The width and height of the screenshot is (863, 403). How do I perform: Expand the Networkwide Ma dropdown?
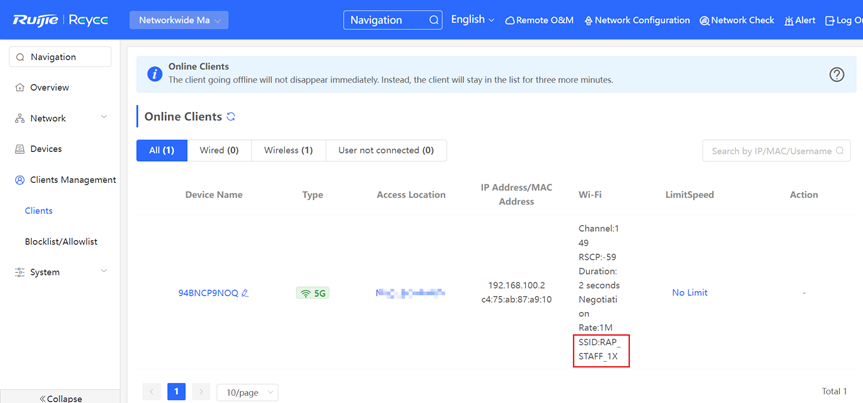[179, 20]
